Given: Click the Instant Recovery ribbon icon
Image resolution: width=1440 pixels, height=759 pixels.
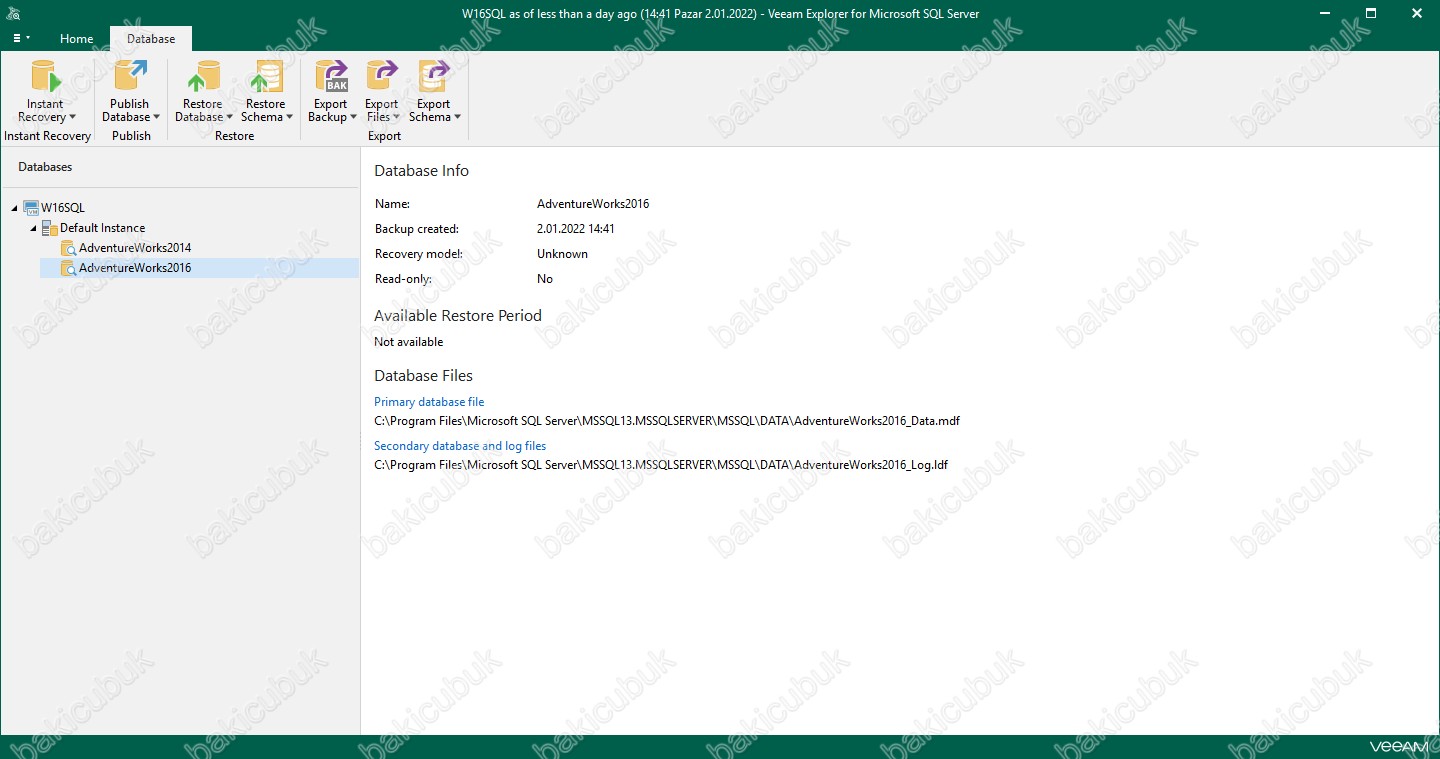Looking at the screenshot, I should (45, 76).
